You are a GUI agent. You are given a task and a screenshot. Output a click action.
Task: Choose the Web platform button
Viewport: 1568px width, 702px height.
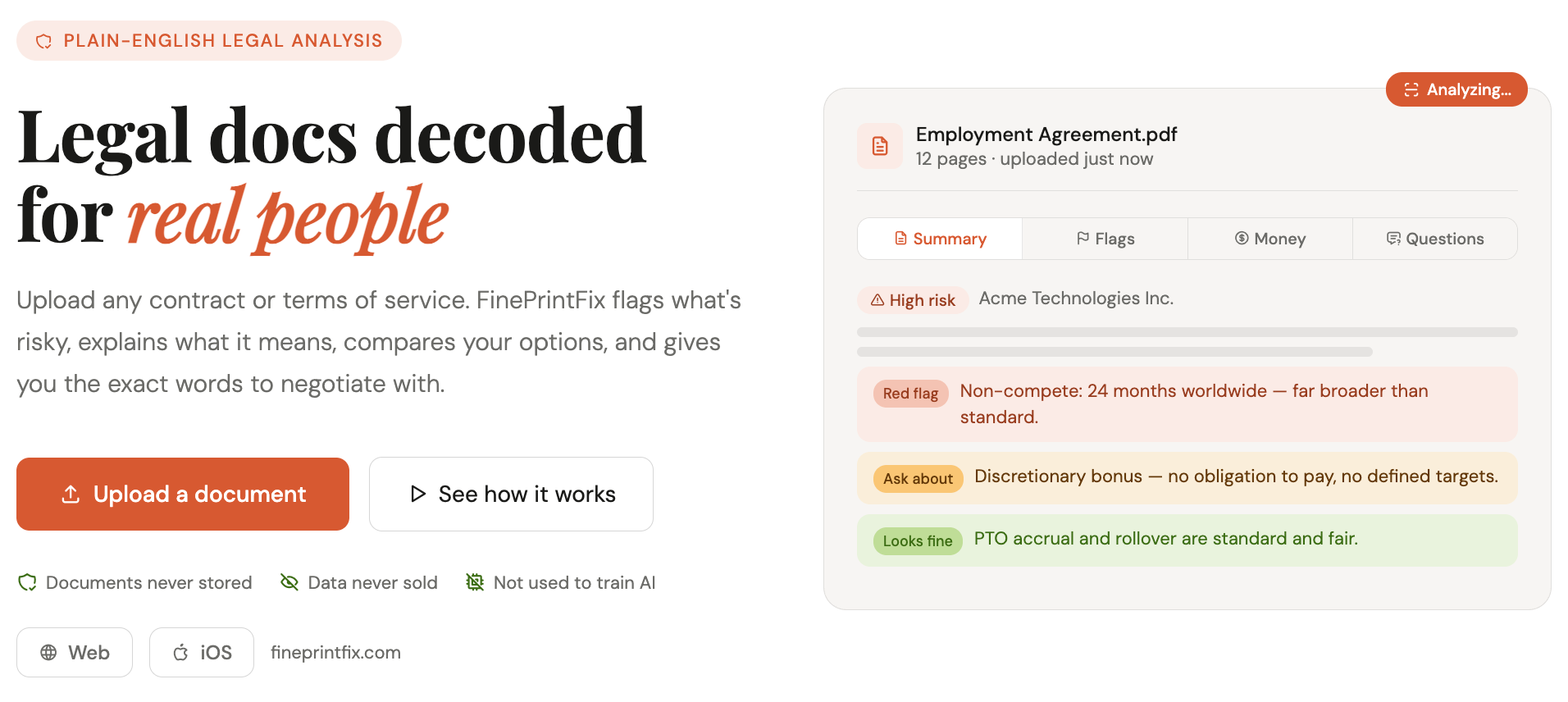tap(75, 652)
